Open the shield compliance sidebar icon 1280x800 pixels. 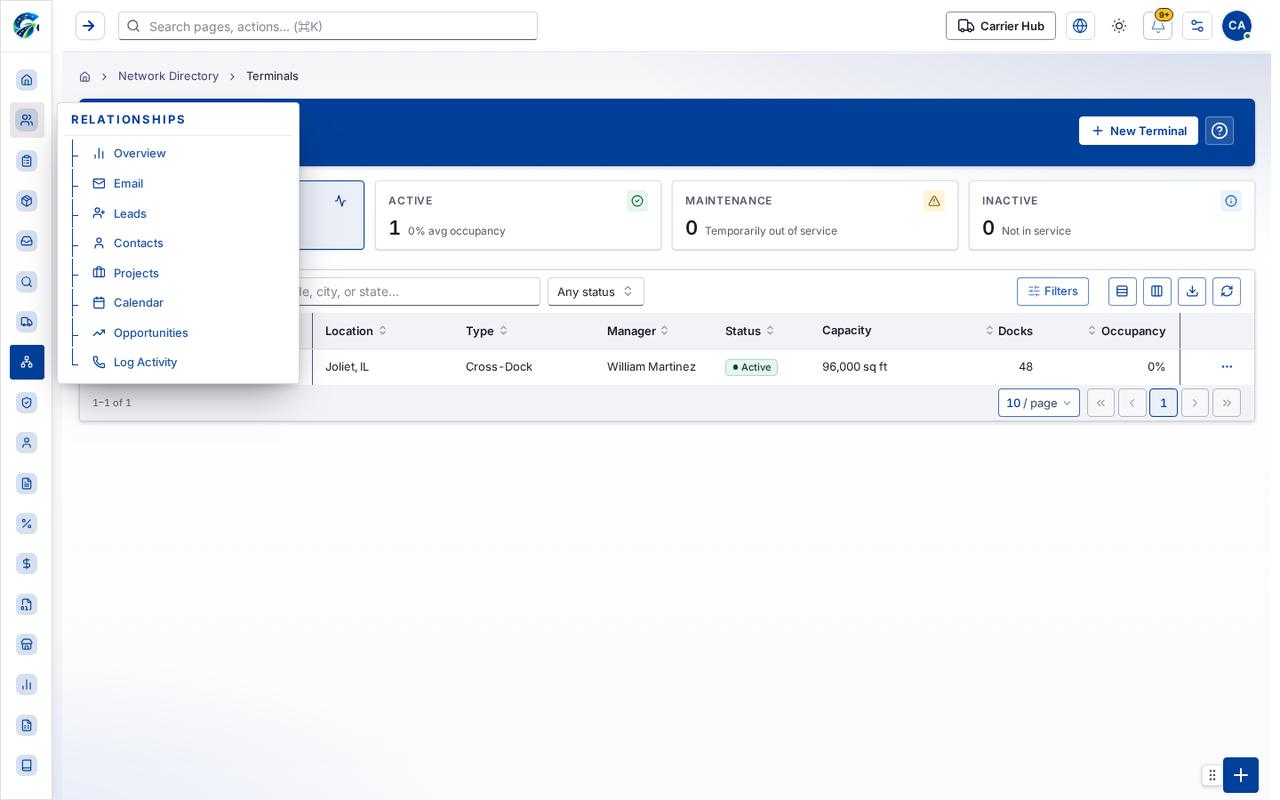(27, 402)
